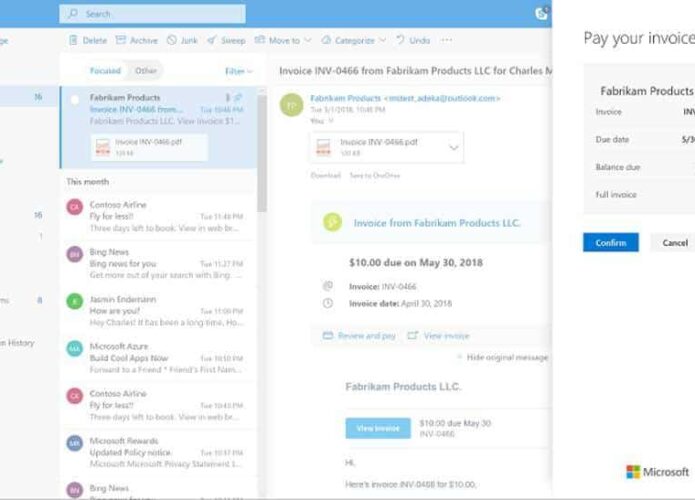The width and height of the screenshot is (695, 500).
Task: Open more toolbar options ellipsis
Action: (446, 40)
